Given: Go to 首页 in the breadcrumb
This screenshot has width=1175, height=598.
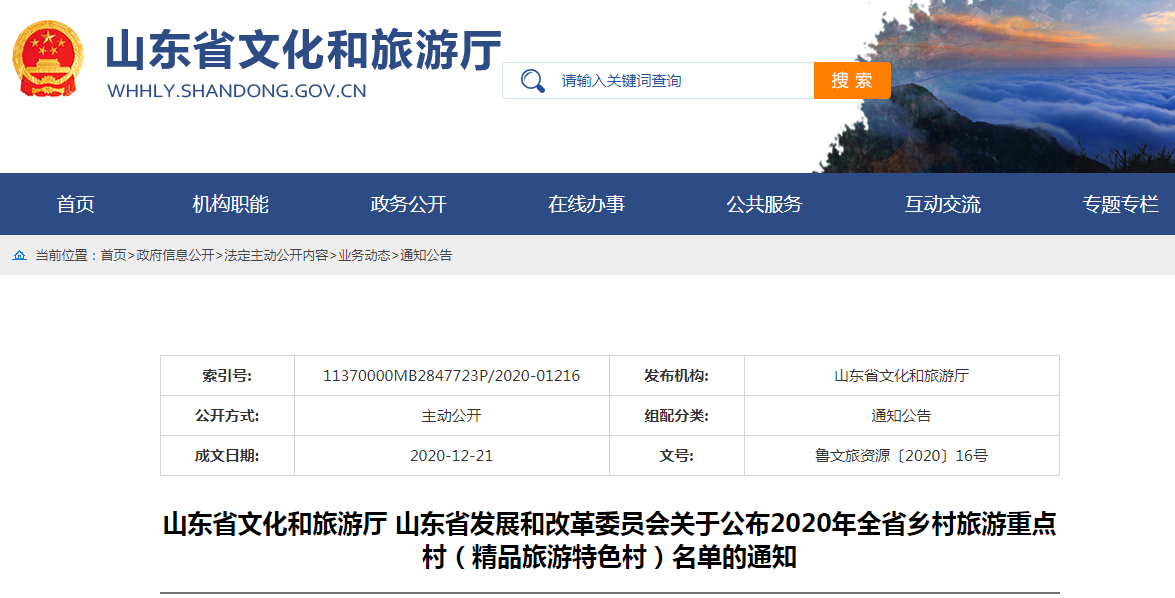Looking at the screenshot, I should (113, 256).
